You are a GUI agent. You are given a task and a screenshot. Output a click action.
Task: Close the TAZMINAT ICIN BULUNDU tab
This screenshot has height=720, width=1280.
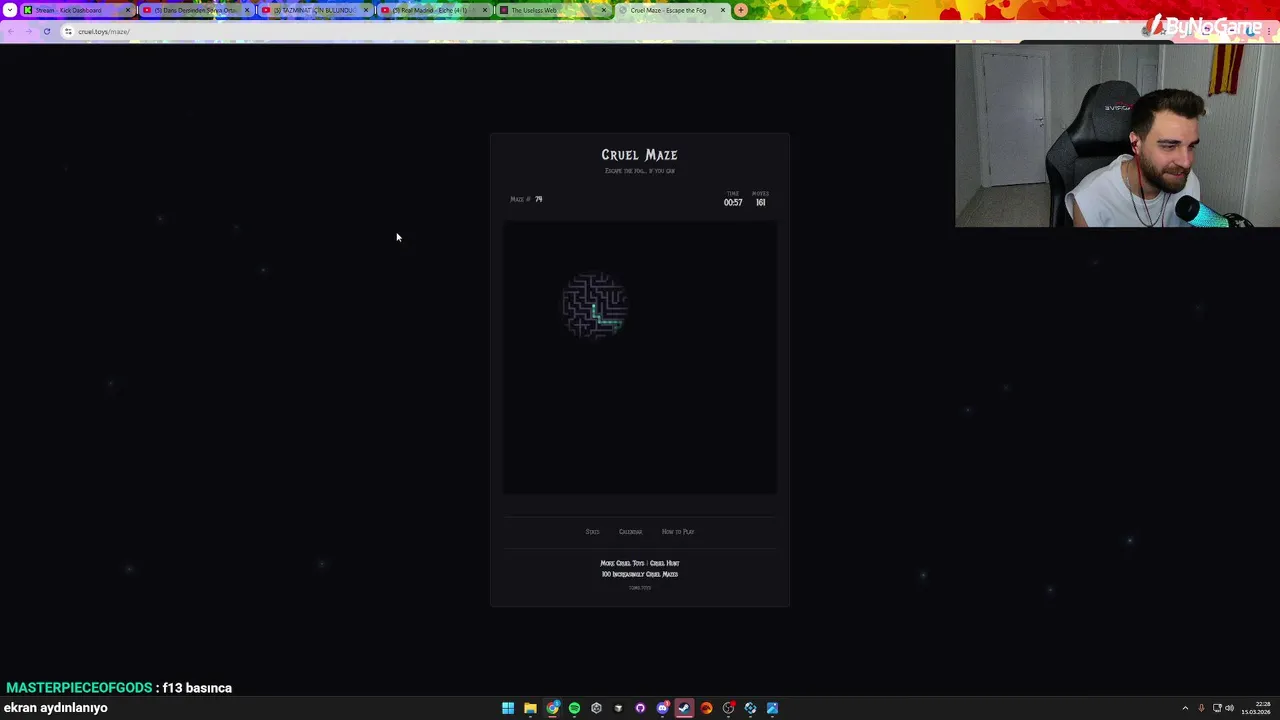click(366, 10)
